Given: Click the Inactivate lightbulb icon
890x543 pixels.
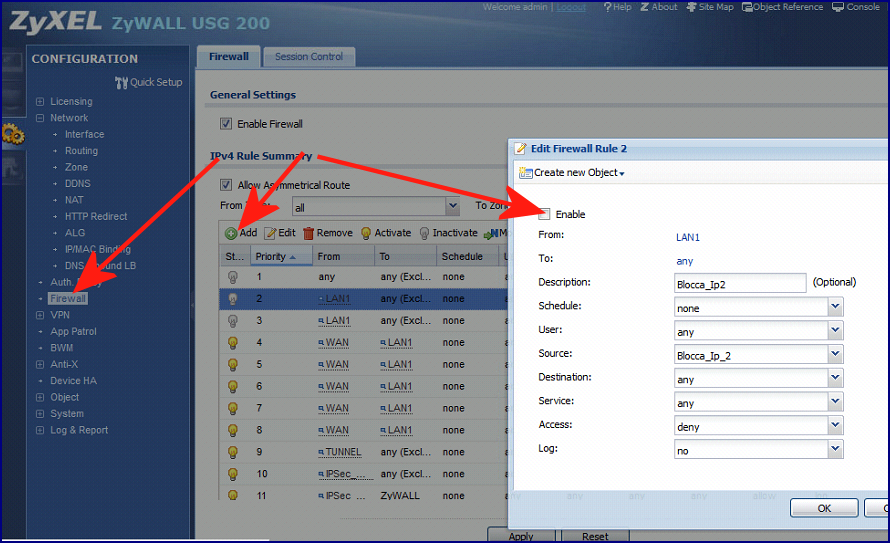Looking at the screenshot, I should click(x=424, y=233).
